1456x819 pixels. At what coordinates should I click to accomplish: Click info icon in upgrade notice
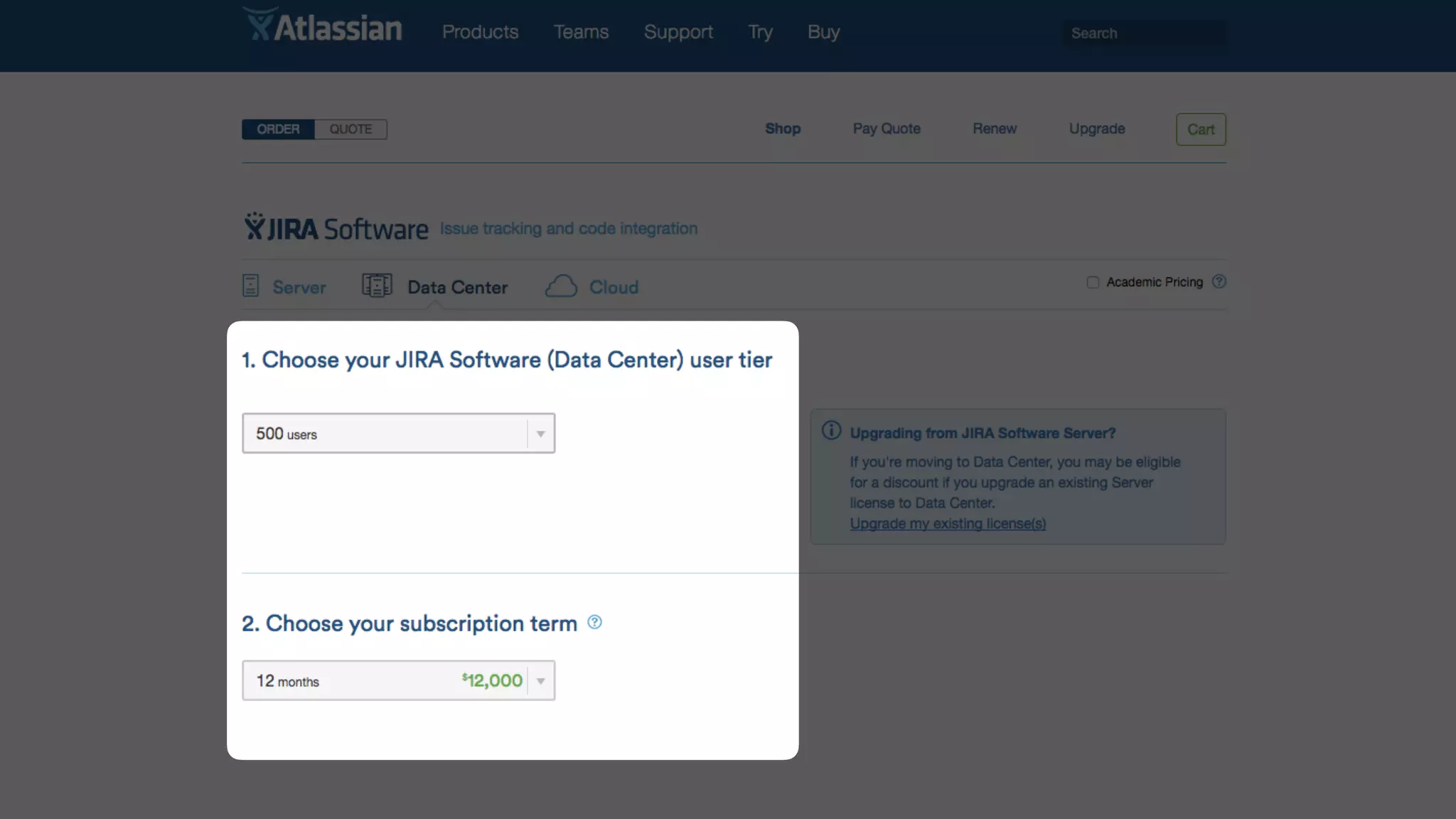point(831,431)
